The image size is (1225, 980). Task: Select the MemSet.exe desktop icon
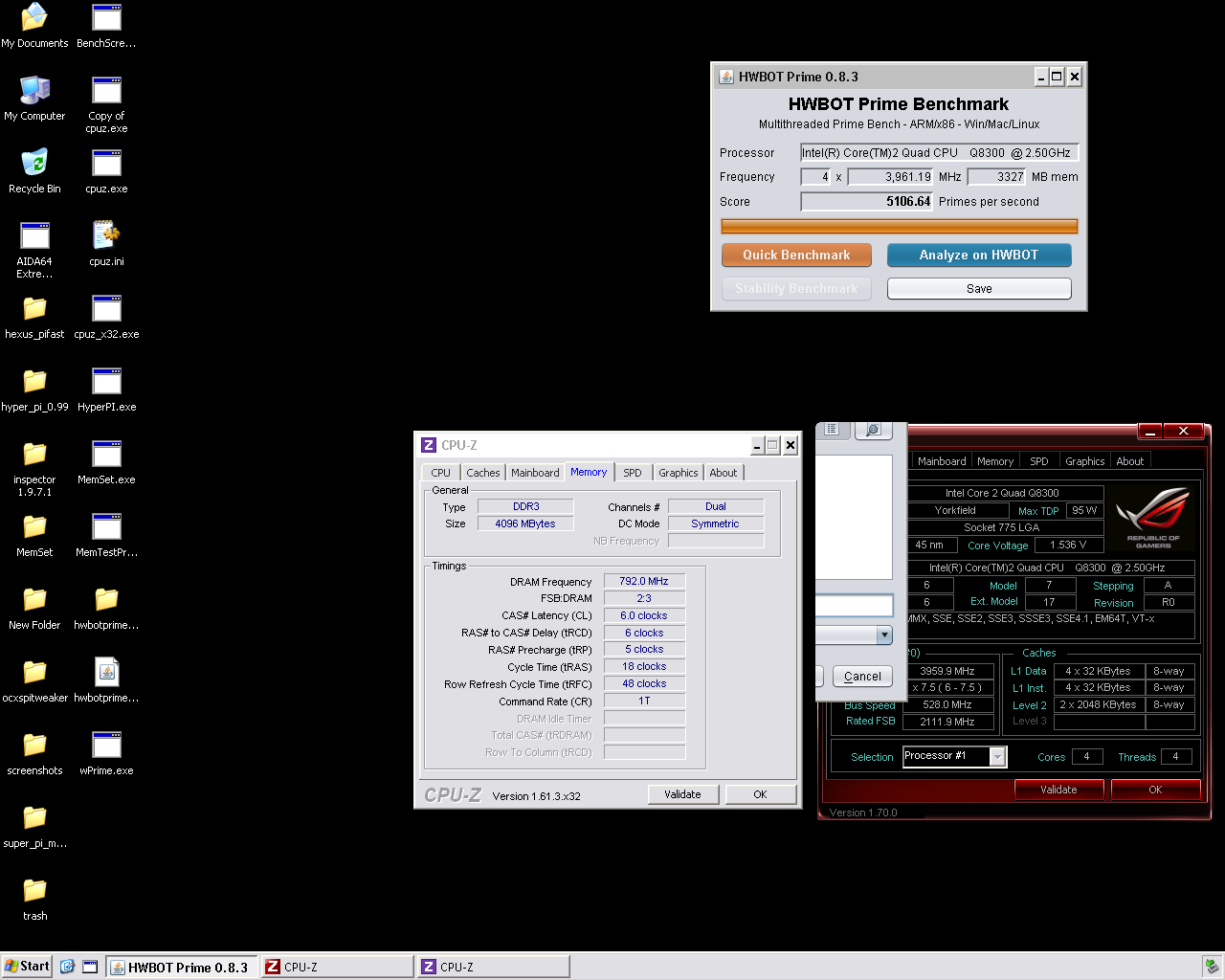[106, 462]
